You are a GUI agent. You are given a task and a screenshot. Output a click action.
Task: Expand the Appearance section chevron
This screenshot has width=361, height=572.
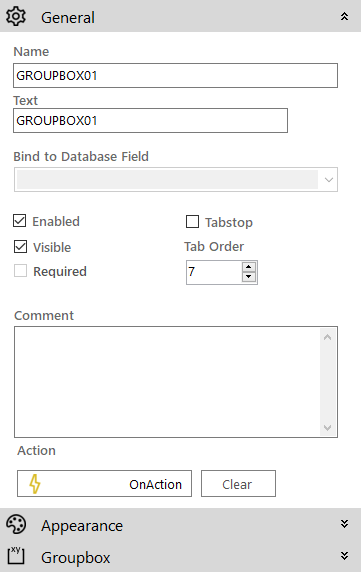(x=344, y=524)
